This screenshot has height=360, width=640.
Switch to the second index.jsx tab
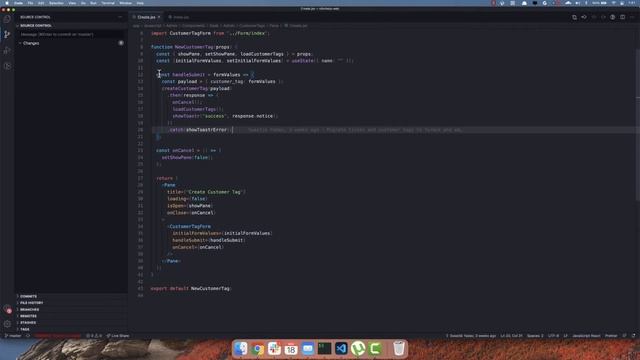(179, 17)
